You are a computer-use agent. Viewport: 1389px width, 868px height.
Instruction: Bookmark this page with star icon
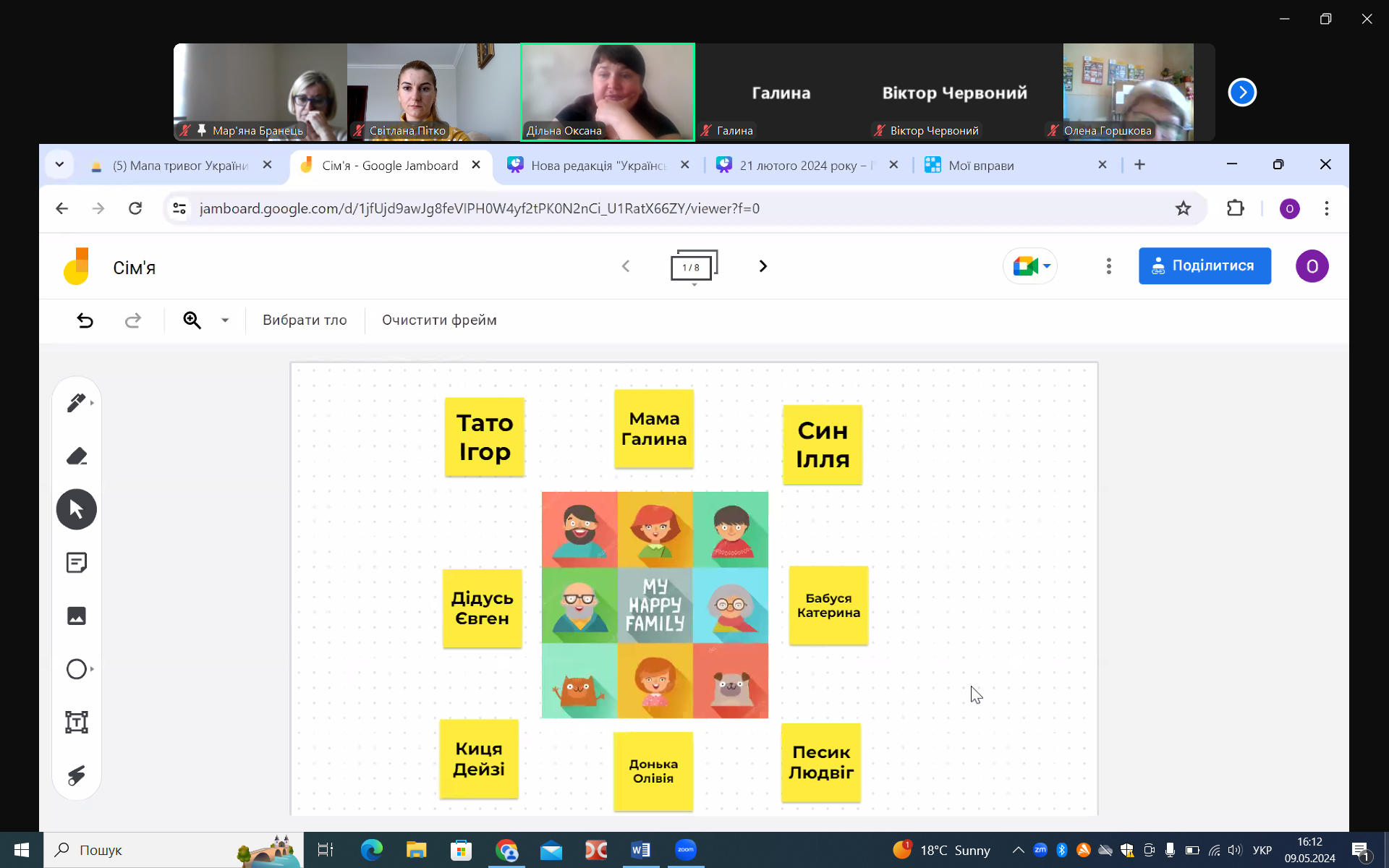(x=1183, y=209)
